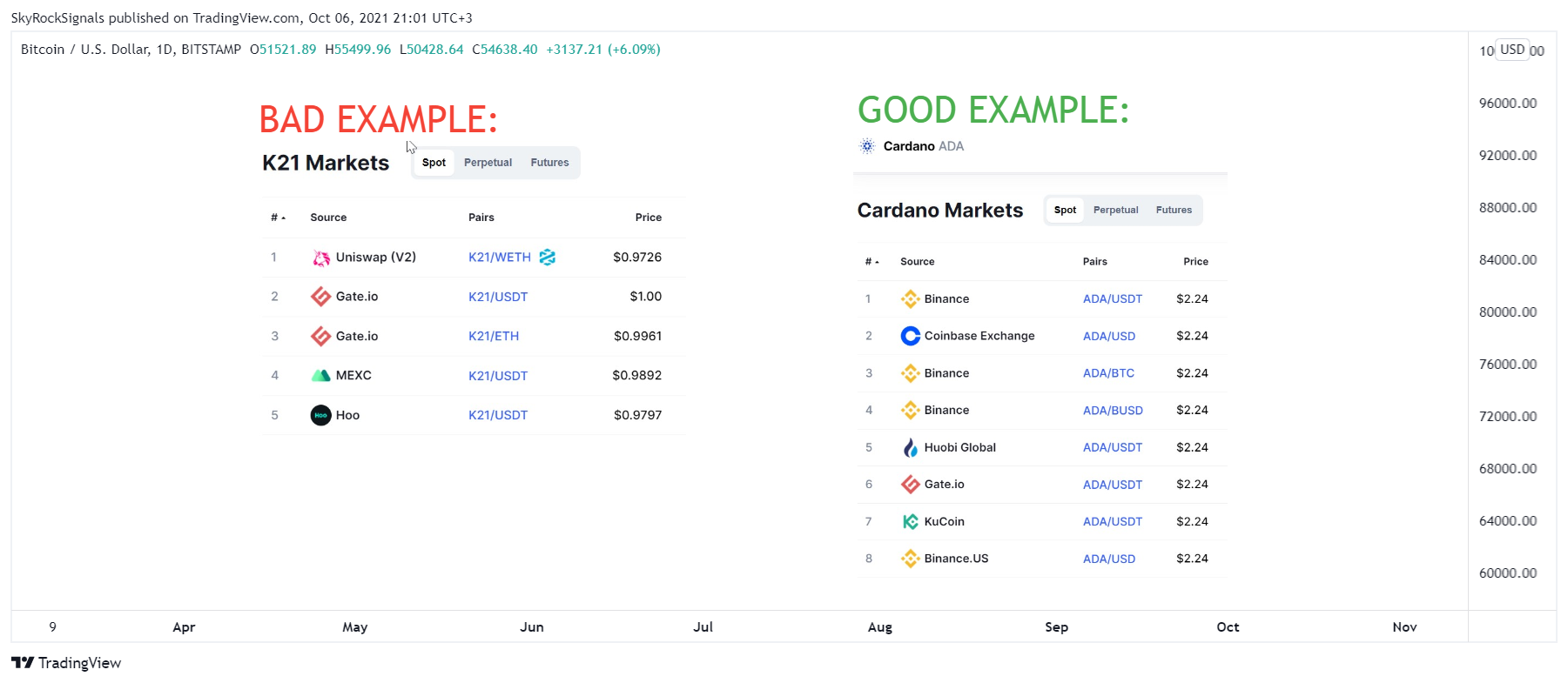
Task: Click the Coinbase Exchange logo
Action: pyautogui.click(x=910, y=336)
